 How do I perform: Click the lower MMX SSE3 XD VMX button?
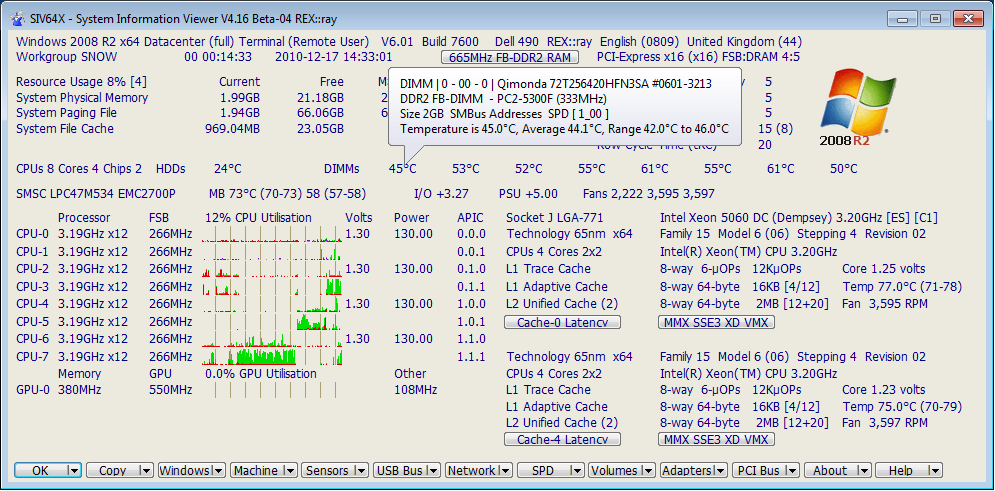pos(716,439)
